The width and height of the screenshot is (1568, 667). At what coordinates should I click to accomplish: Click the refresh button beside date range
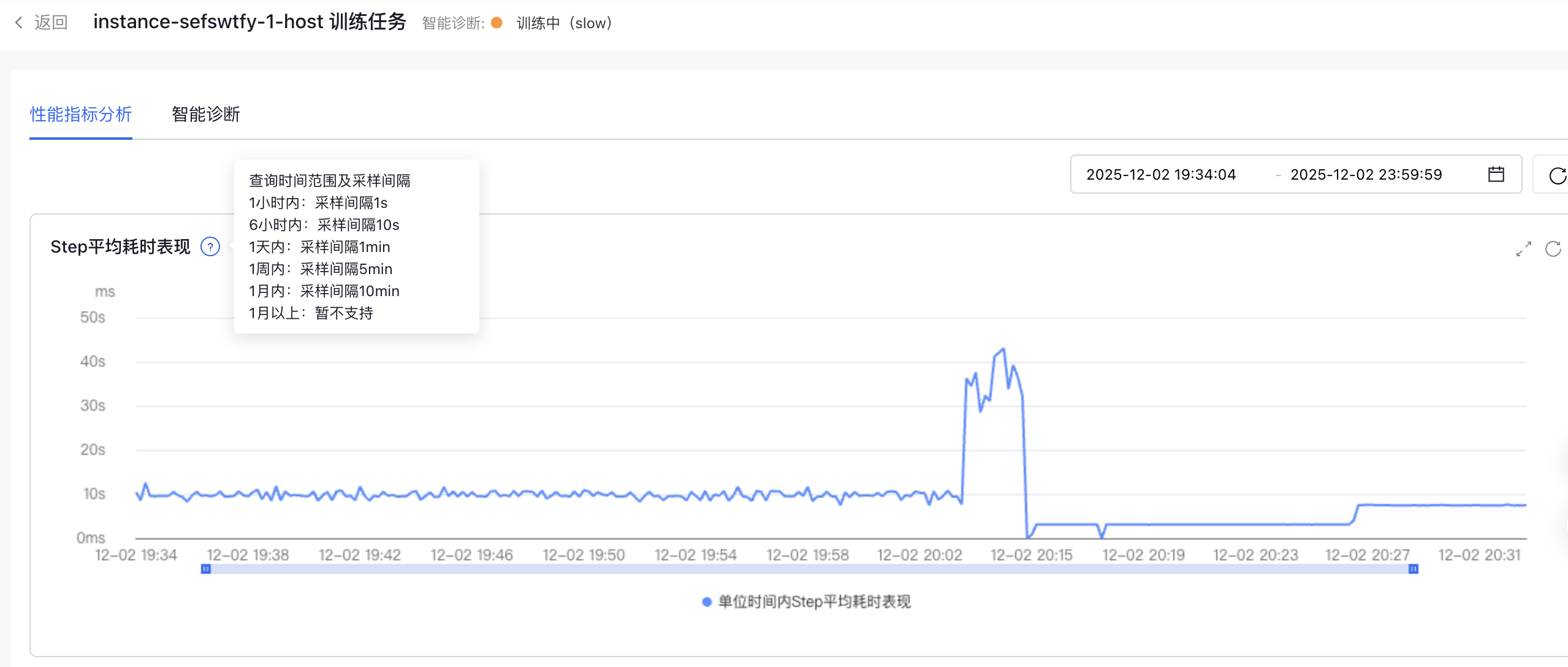1556,175
